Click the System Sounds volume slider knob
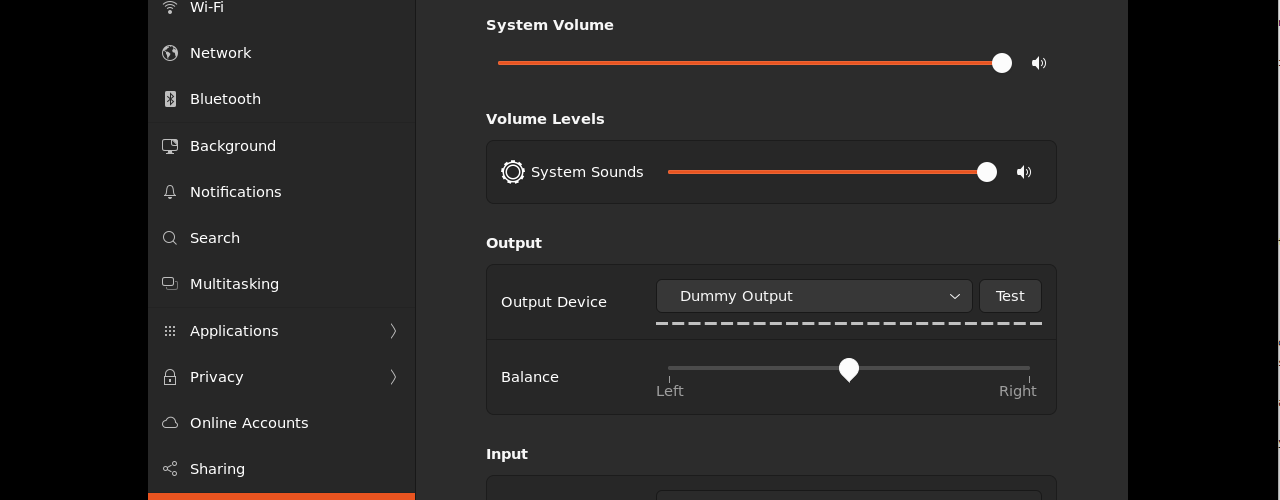 987,172
